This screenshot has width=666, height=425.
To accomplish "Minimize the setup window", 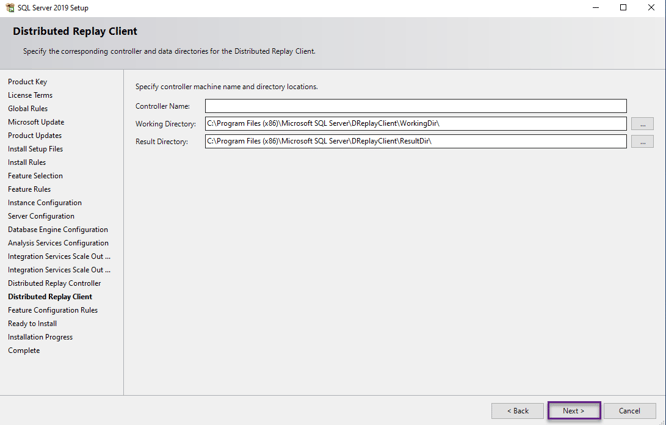I will (595, 8).
